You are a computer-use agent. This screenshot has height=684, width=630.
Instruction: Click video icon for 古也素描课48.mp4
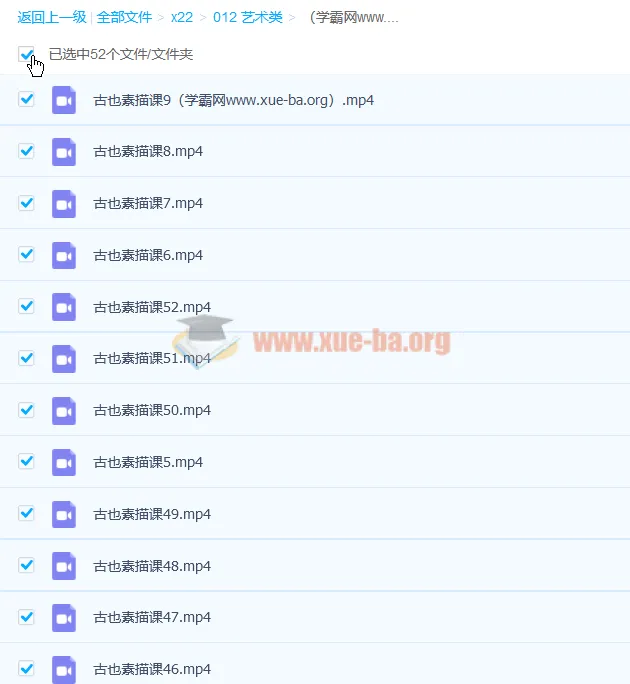64,566
